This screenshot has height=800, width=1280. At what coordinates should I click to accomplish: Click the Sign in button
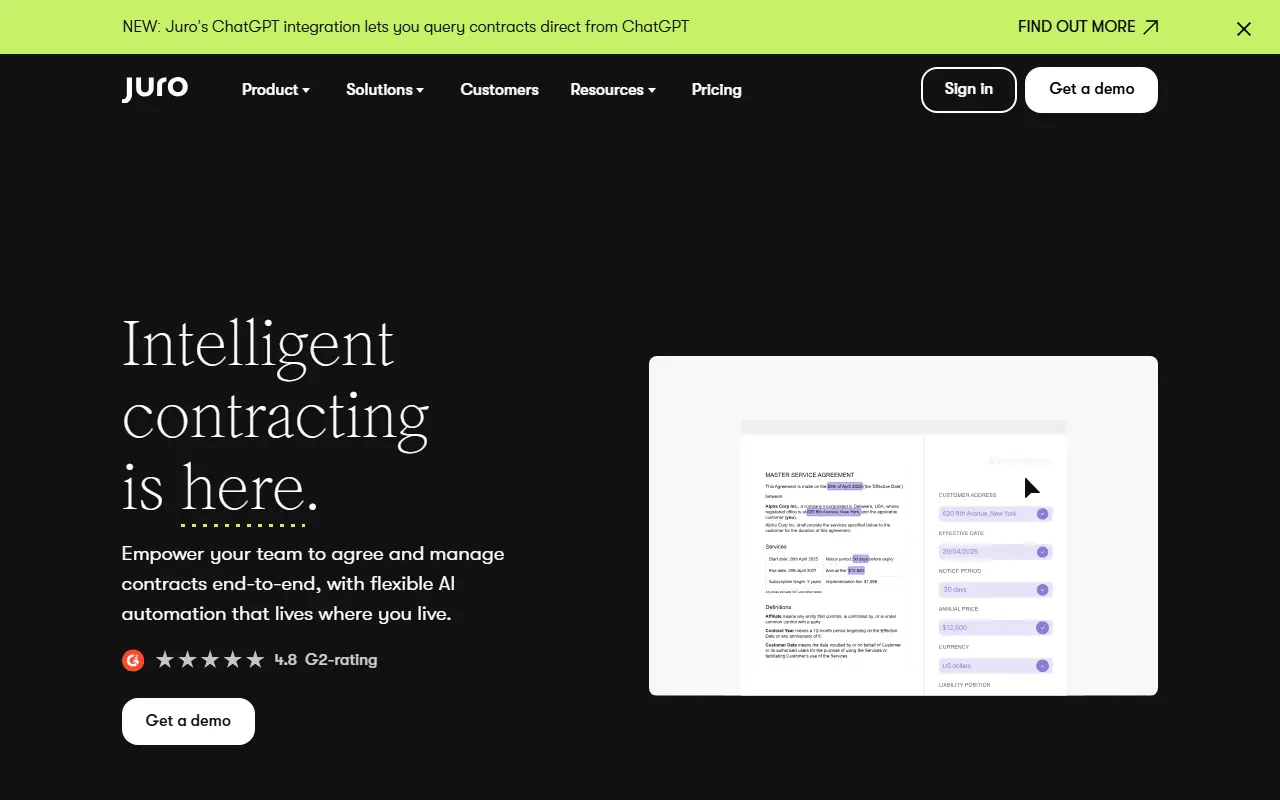[968, 89]
